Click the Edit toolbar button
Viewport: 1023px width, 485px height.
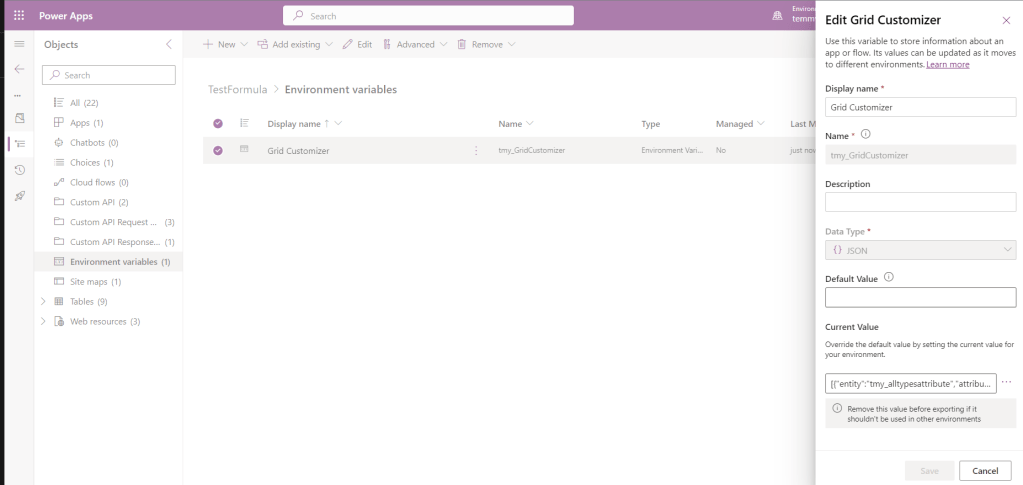(x=357, y=44)
